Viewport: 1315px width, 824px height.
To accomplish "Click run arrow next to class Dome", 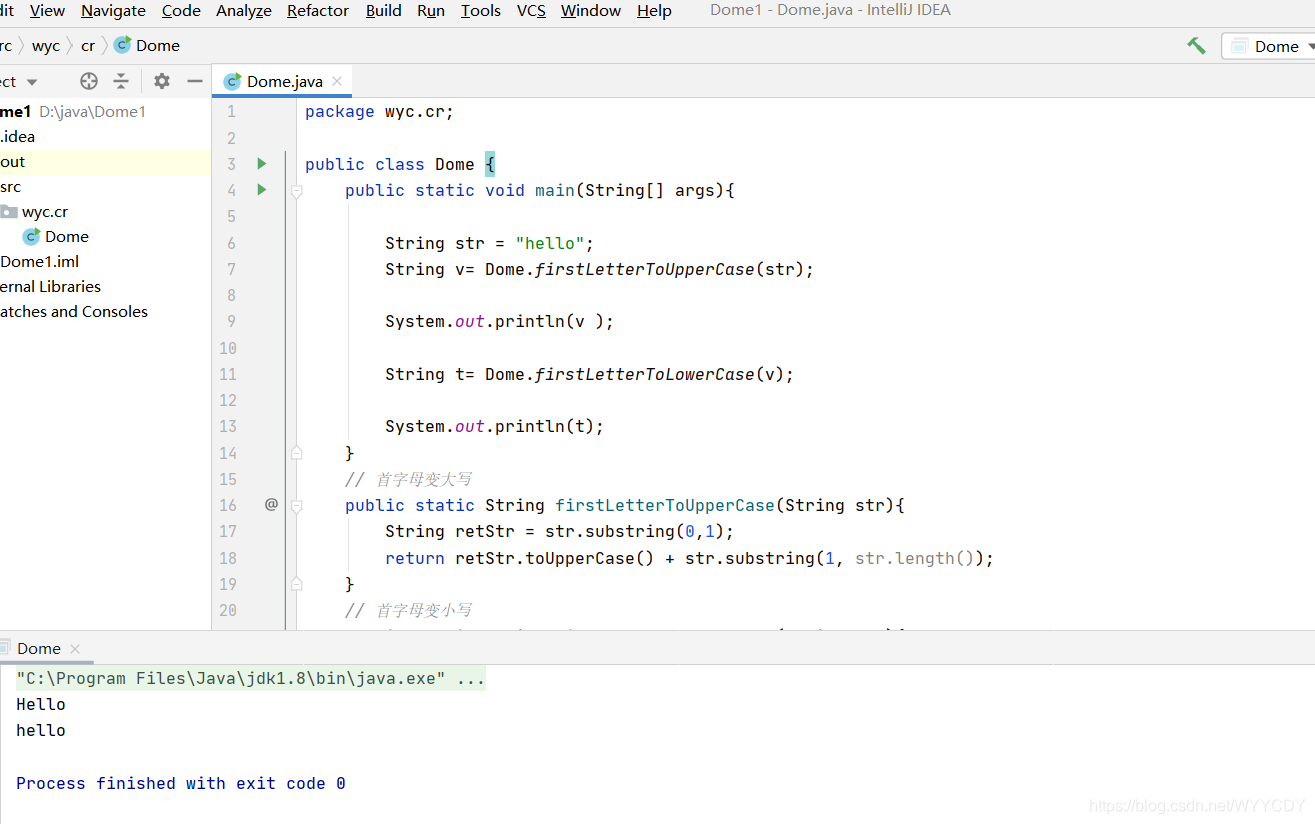I will (x=262, y=163).
